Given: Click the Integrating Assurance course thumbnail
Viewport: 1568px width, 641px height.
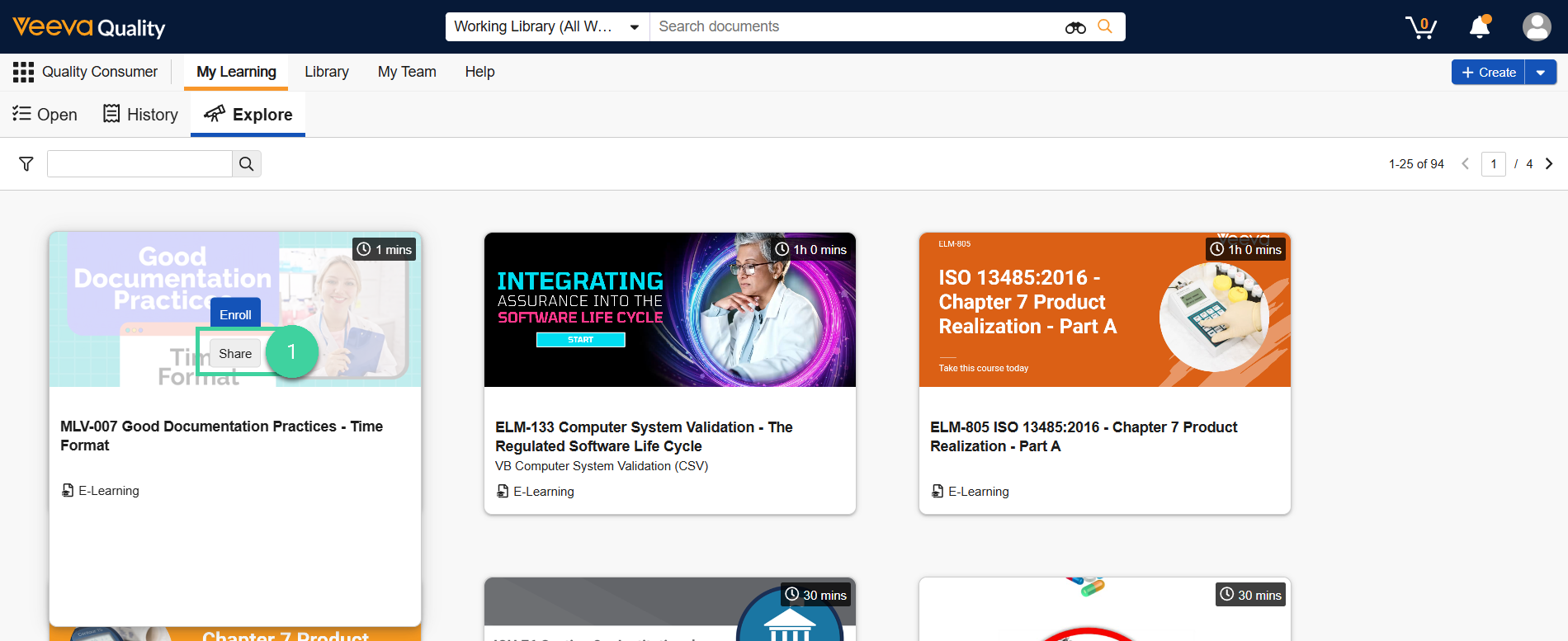Looking at the screenshot, I should tap(670, 310).
